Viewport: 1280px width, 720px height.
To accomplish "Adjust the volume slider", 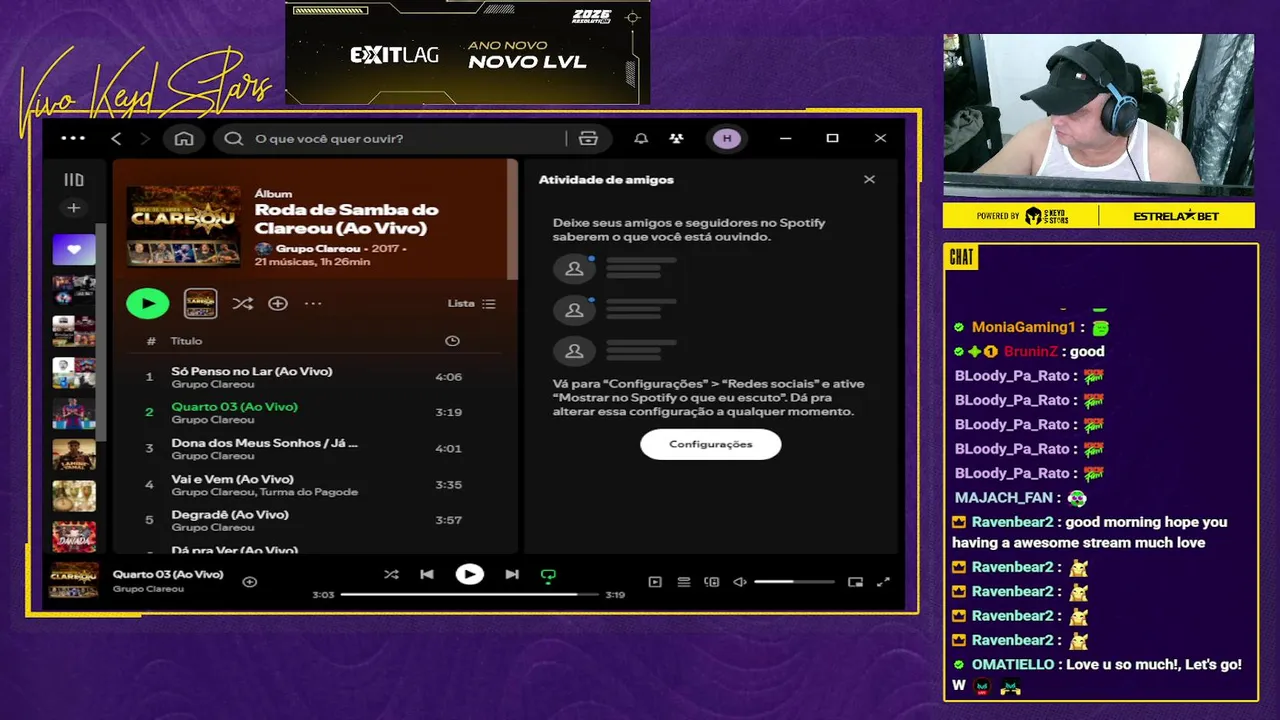I will point(794,581).
